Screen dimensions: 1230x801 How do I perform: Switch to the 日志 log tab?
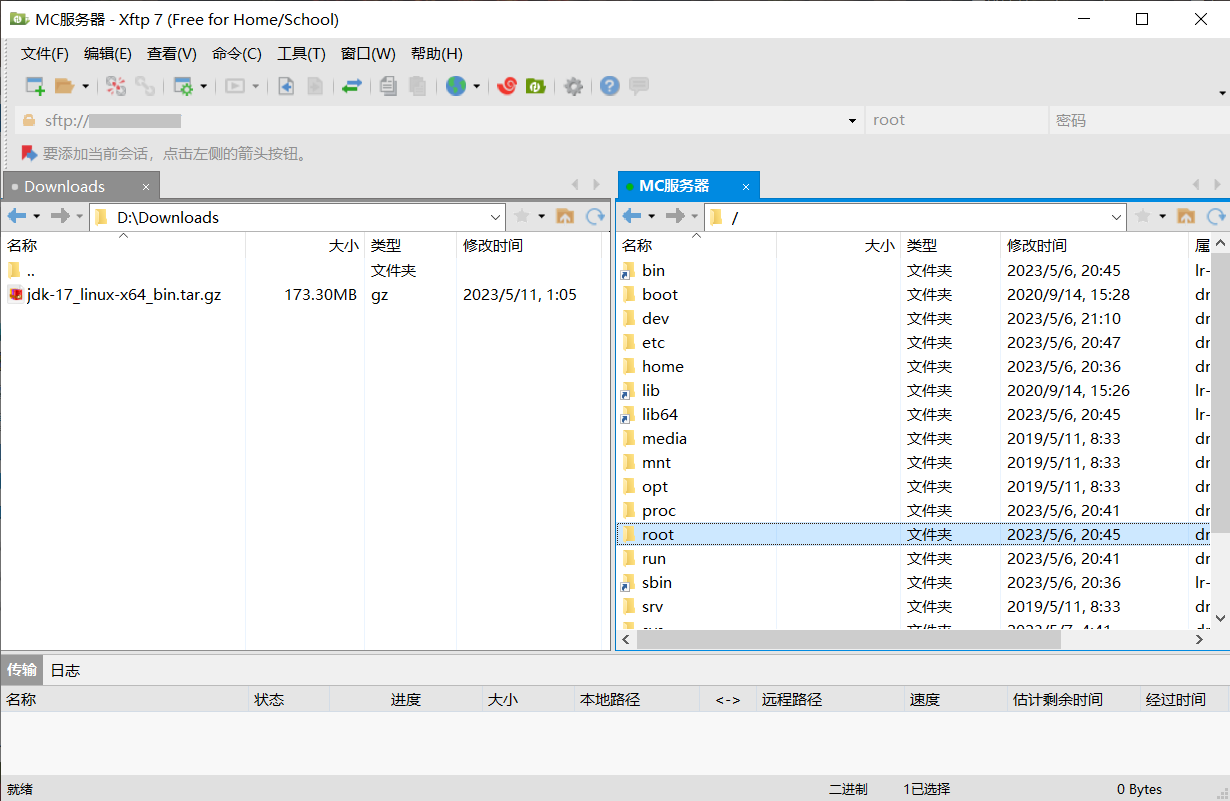[x=65, y=670]
